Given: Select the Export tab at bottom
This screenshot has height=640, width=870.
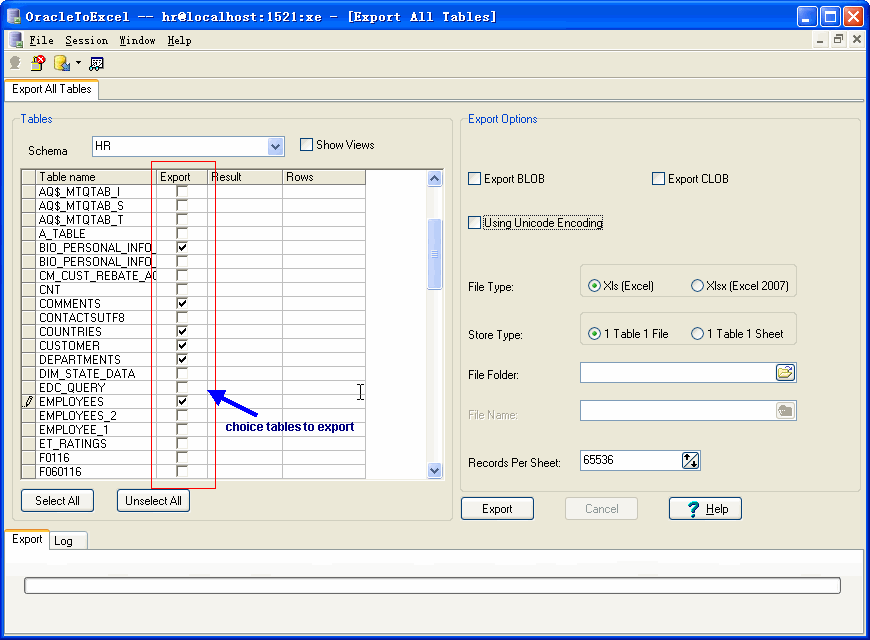Looking at the screenshot, I should click(x=27, y=539).
